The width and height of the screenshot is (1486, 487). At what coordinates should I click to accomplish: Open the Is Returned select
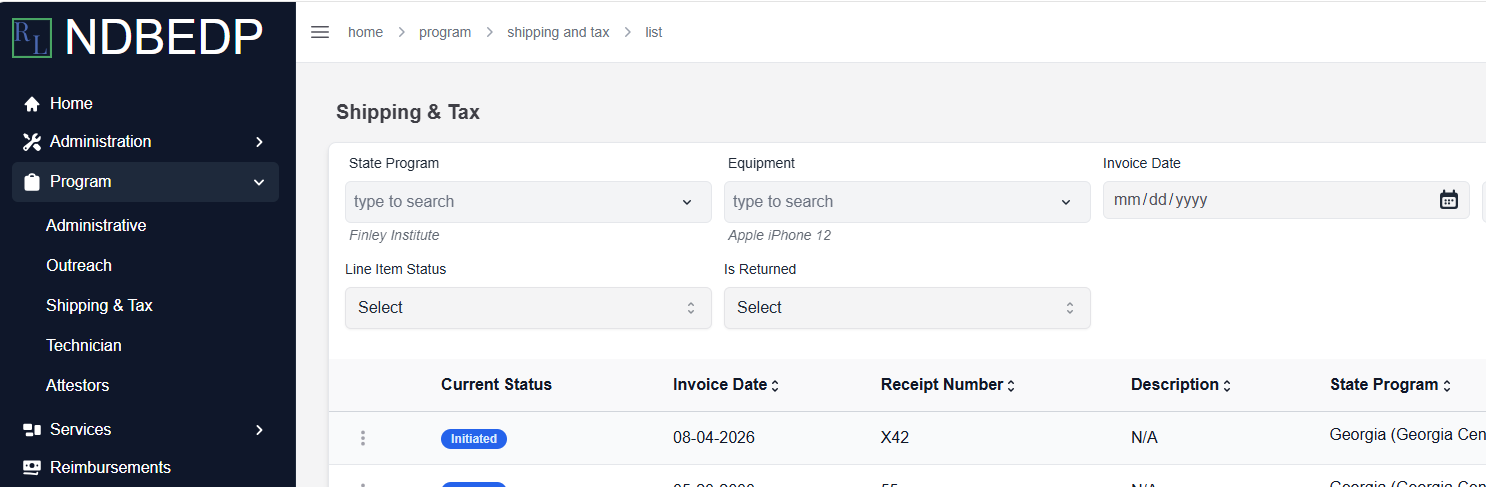pos(907,308)
